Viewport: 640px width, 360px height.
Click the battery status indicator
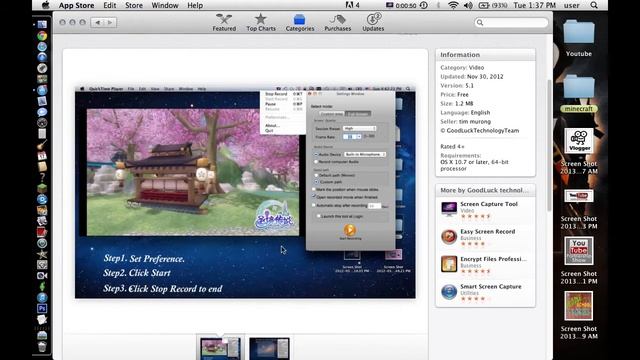point(493,5)
